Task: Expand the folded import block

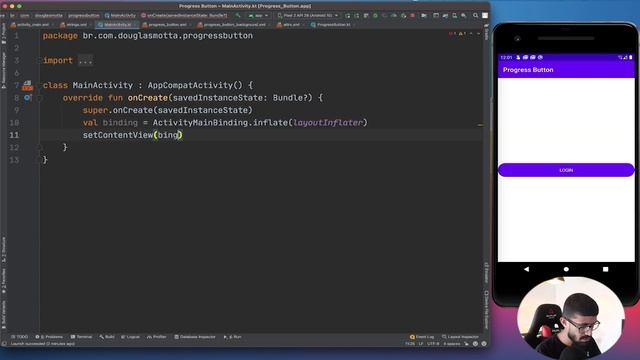Action: tap(85, 61)
